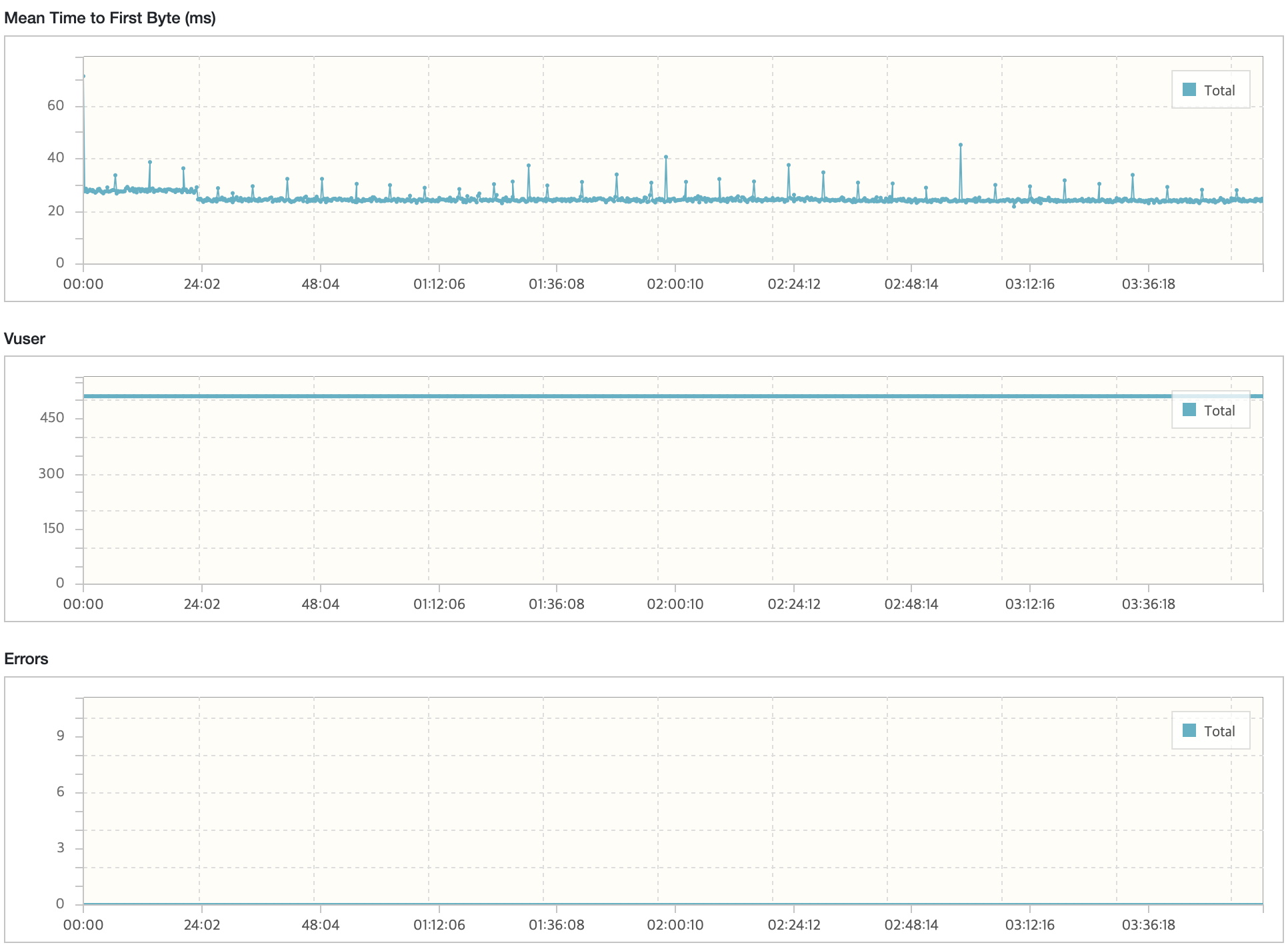This screenshot has height=947, width=1288.
Task: Click the flat zero Errors line
Action: point(673,904)
